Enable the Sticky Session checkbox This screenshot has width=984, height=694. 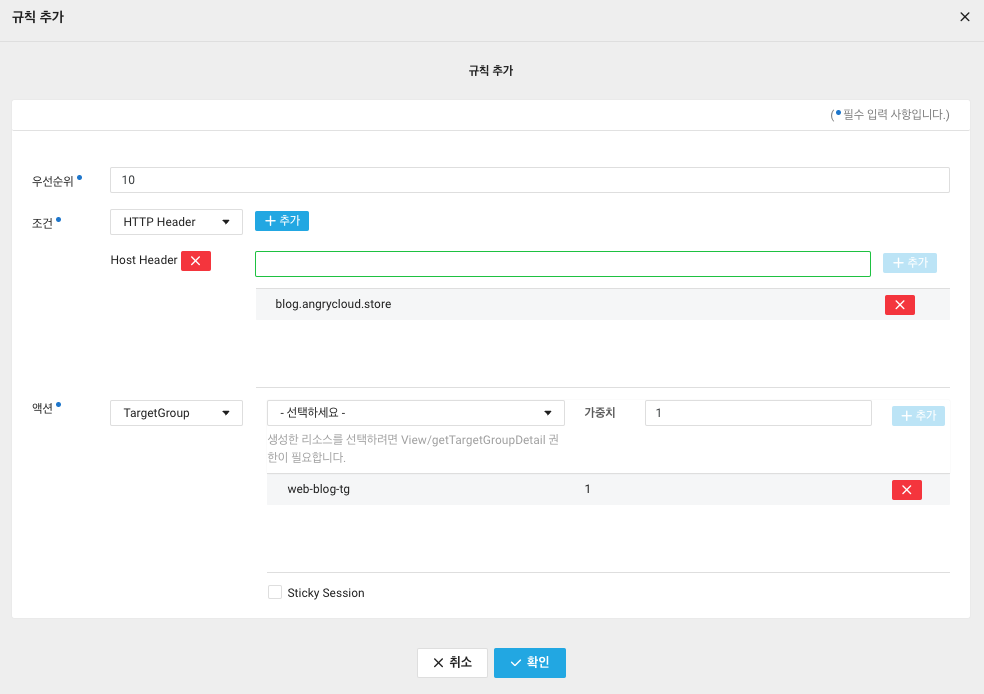coord(275,592)
